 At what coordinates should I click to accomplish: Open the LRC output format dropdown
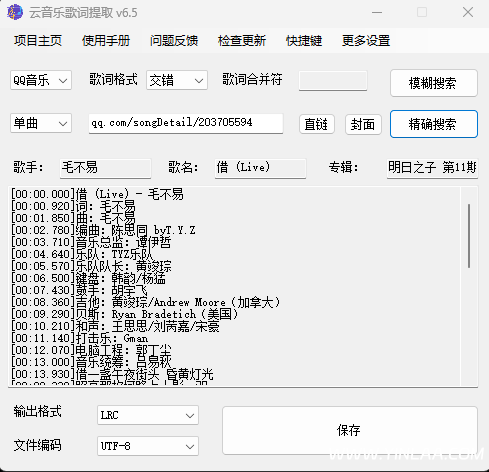148,415
